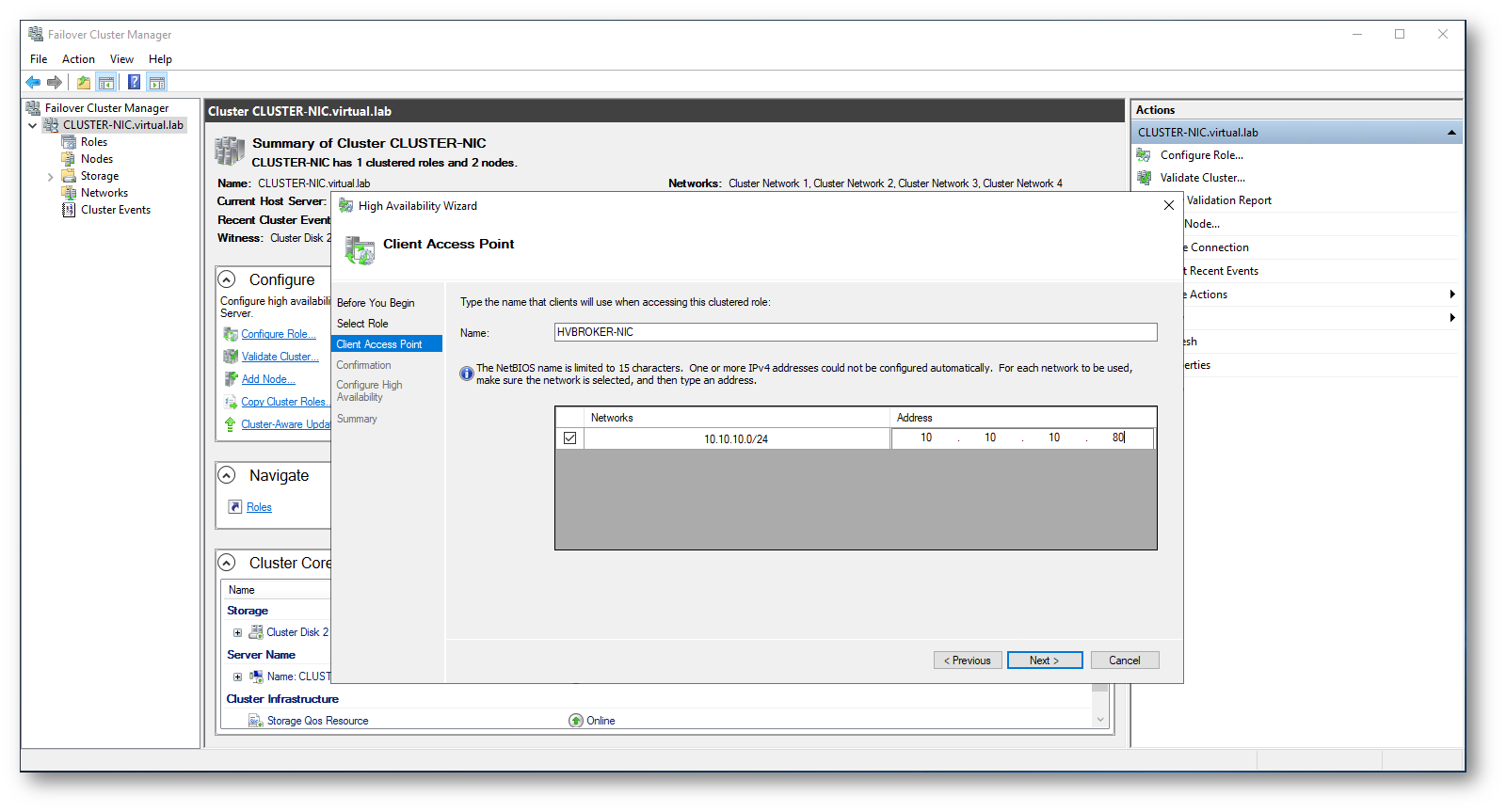Click Validate Cluster in Actions pane
1506x812 pixels.
tap(1203, 178)
